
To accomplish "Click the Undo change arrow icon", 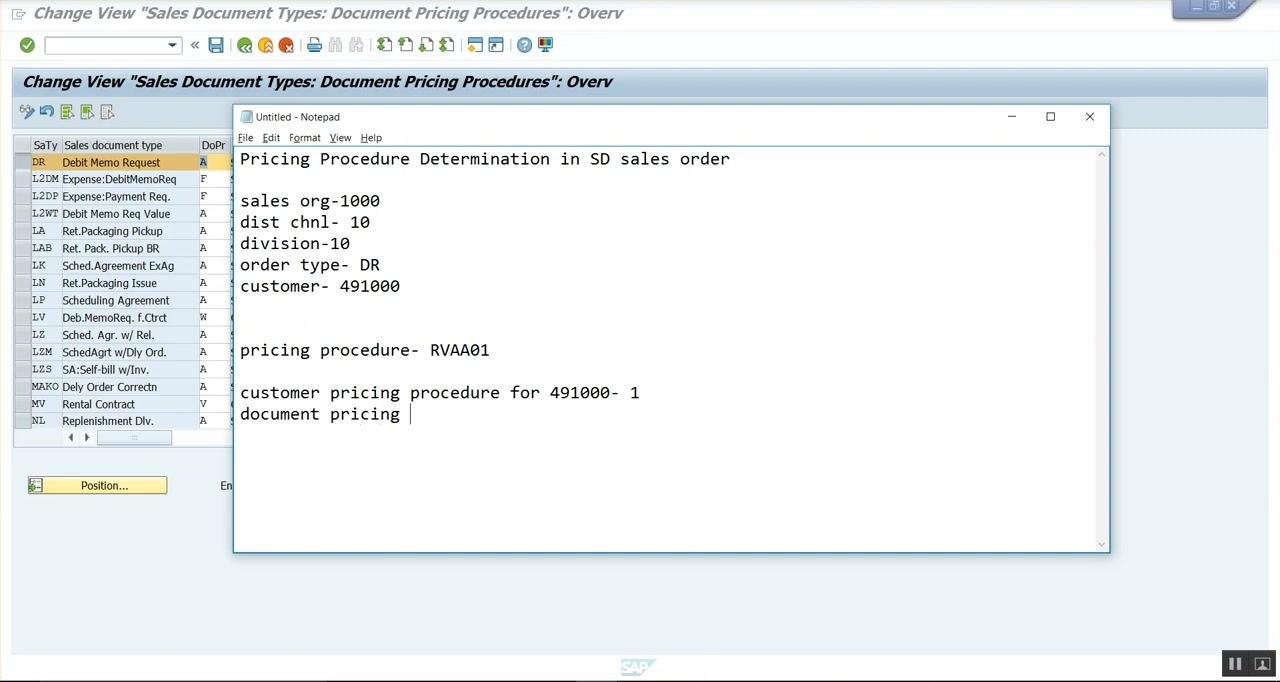I will coord(47,112).
